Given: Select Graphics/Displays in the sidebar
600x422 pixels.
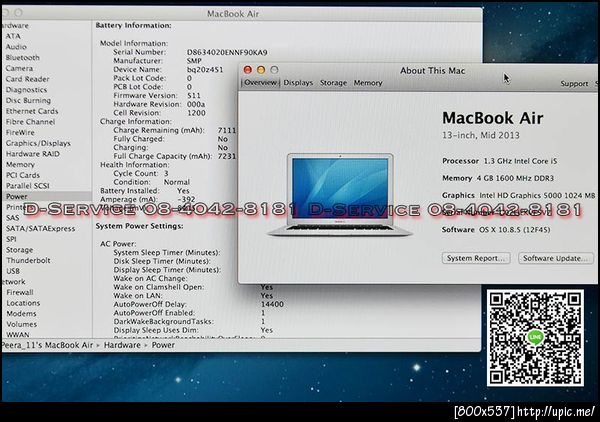Looking at the screenshot, I should coord(38,143).
